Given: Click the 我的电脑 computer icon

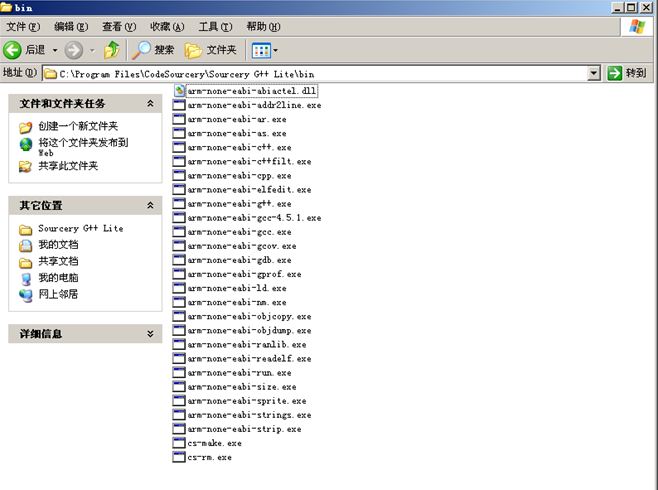Looking at the screenshot, I should point(26,279).
